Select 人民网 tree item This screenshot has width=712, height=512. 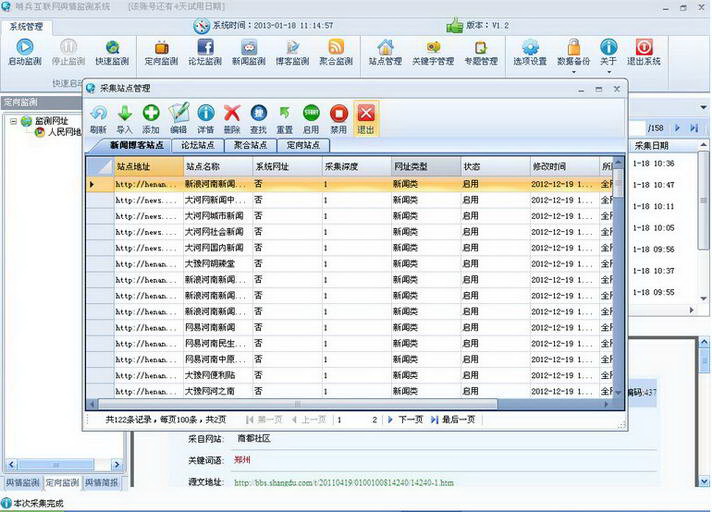pyautogui.click(x=58, y=132)
